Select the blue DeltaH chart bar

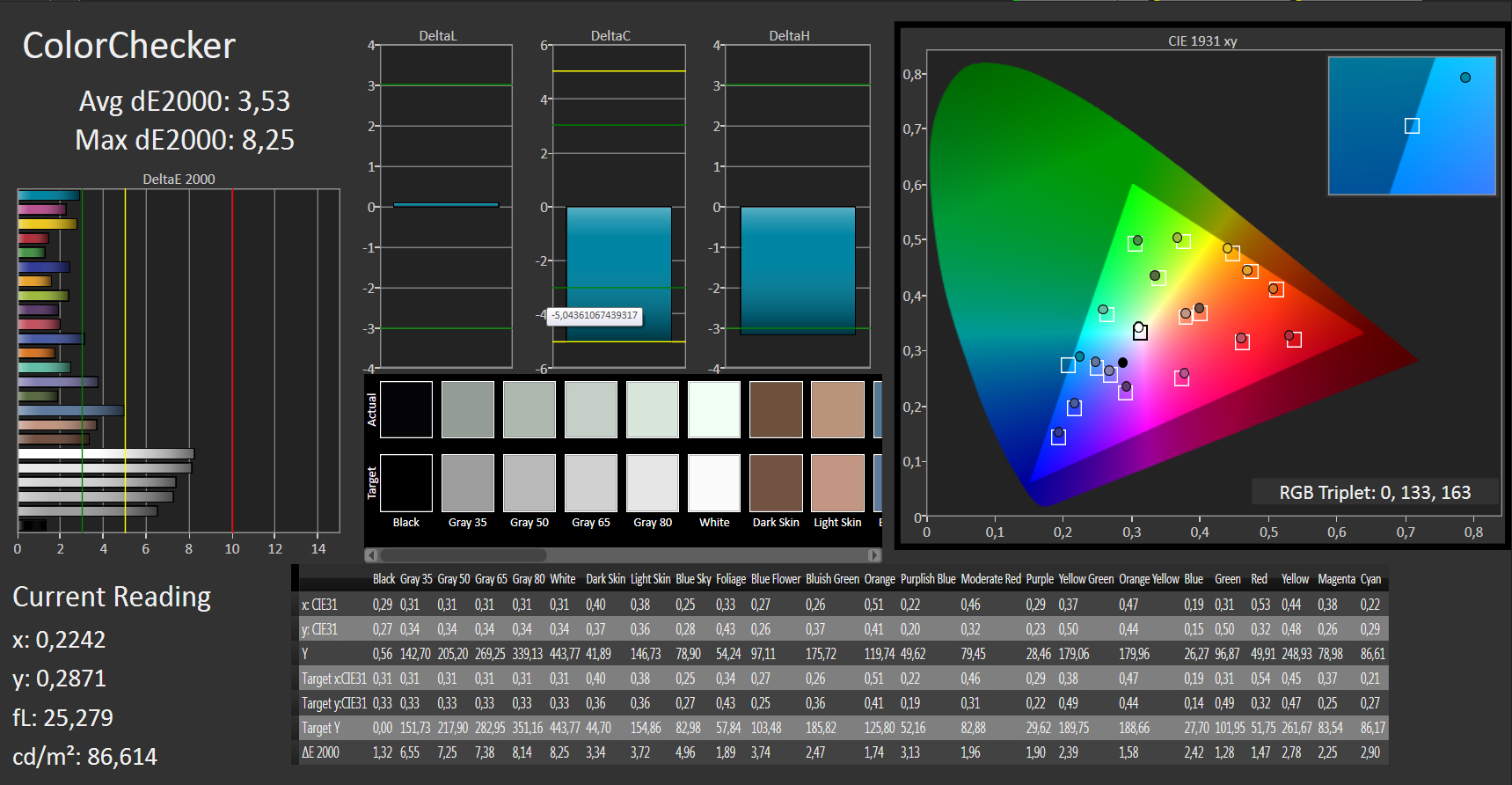798,271
